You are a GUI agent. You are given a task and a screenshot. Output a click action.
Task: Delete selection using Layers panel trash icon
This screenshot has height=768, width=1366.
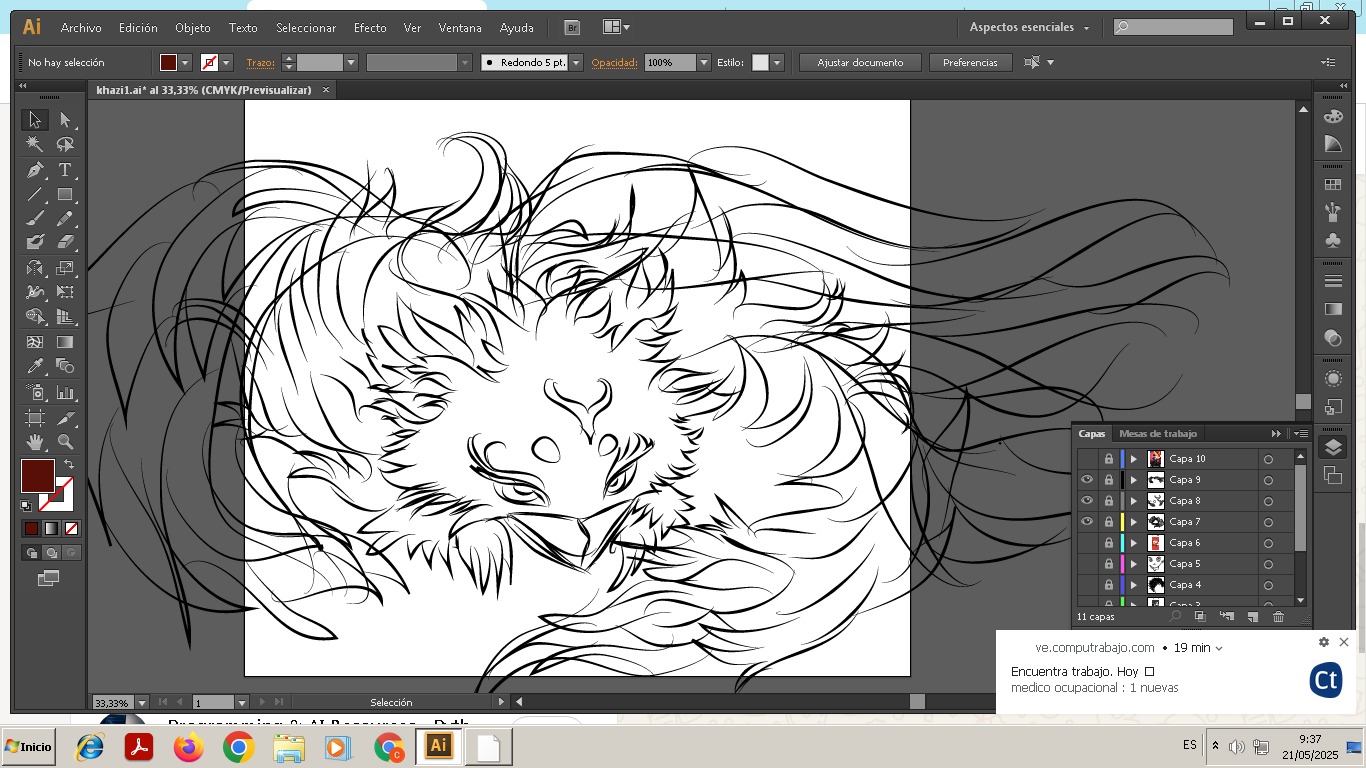point(1278,617)
